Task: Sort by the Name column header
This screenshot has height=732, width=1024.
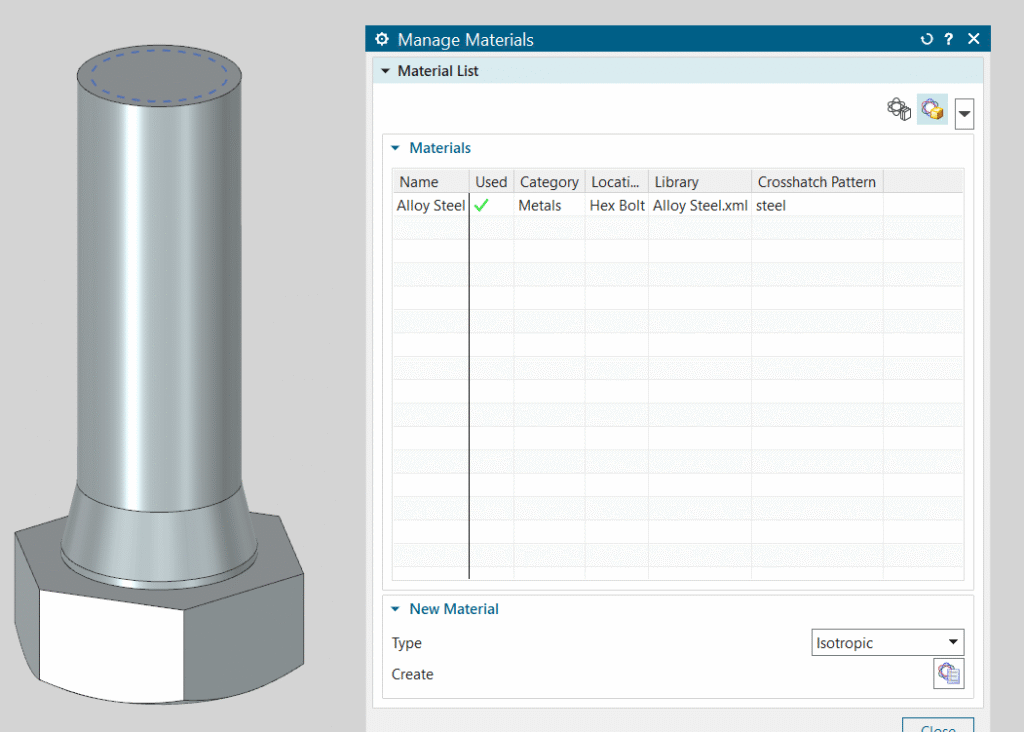Action: [419, 182]
